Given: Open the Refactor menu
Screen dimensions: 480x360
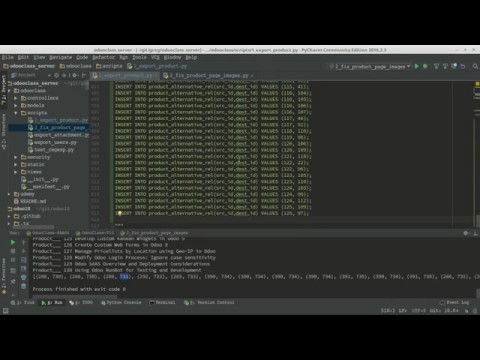Looking at the screenshot, I should tap(103, 57).
